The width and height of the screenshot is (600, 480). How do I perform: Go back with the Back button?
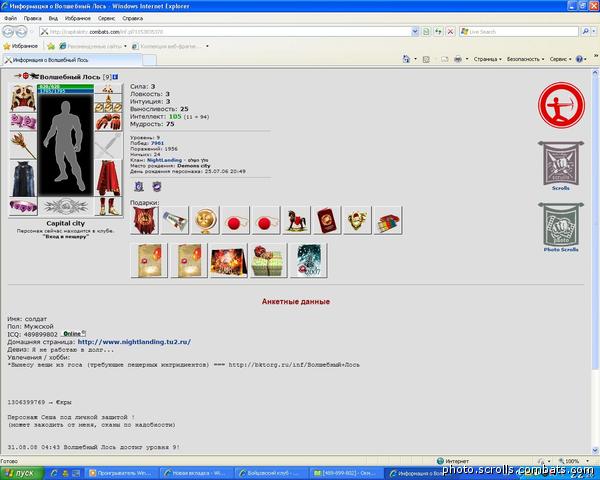8,32
